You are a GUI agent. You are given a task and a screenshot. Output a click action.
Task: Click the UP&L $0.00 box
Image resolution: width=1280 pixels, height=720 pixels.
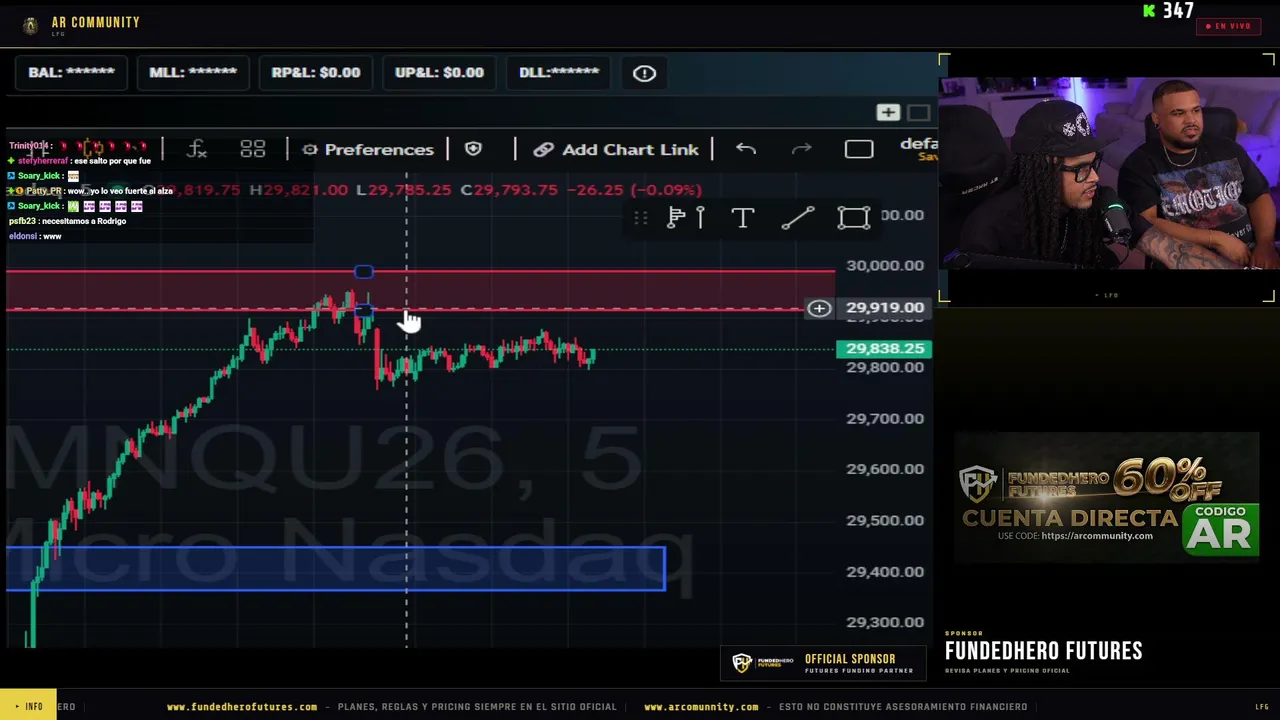pyautogui.click(x=439, y=73)
